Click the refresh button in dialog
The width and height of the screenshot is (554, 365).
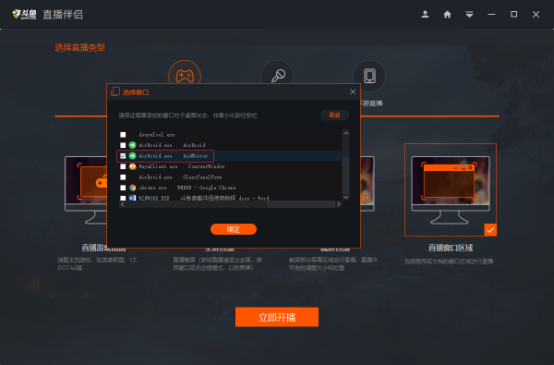coord(335,115)
